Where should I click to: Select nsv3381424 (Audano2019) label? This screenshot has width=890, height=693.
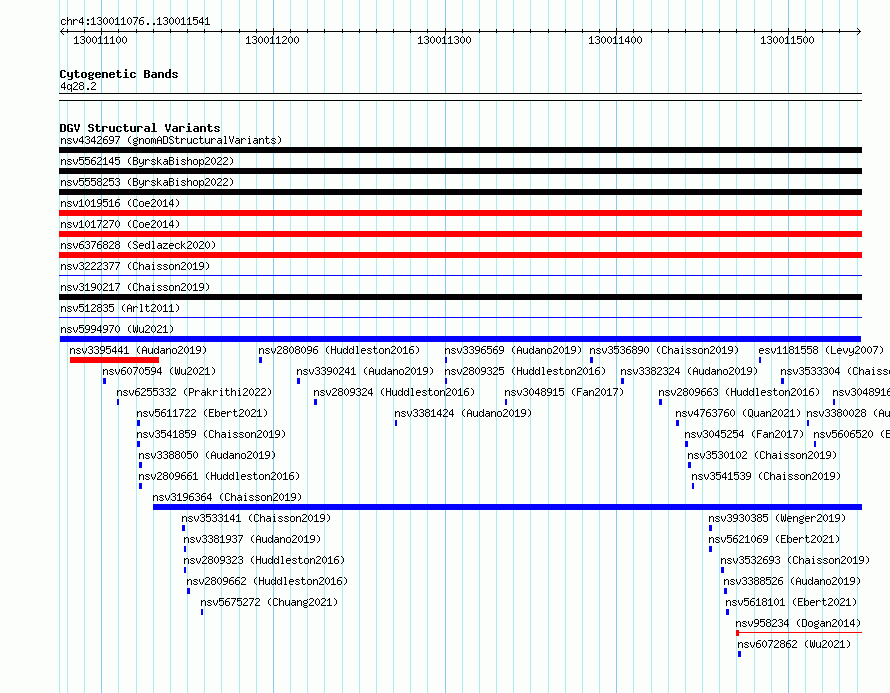coord(463,413)
